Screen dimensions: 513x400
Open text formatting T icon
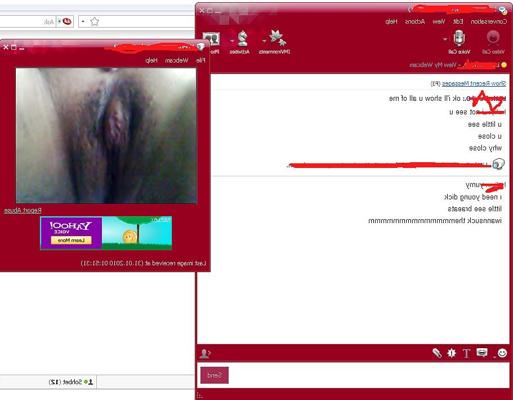click(466, 353)
